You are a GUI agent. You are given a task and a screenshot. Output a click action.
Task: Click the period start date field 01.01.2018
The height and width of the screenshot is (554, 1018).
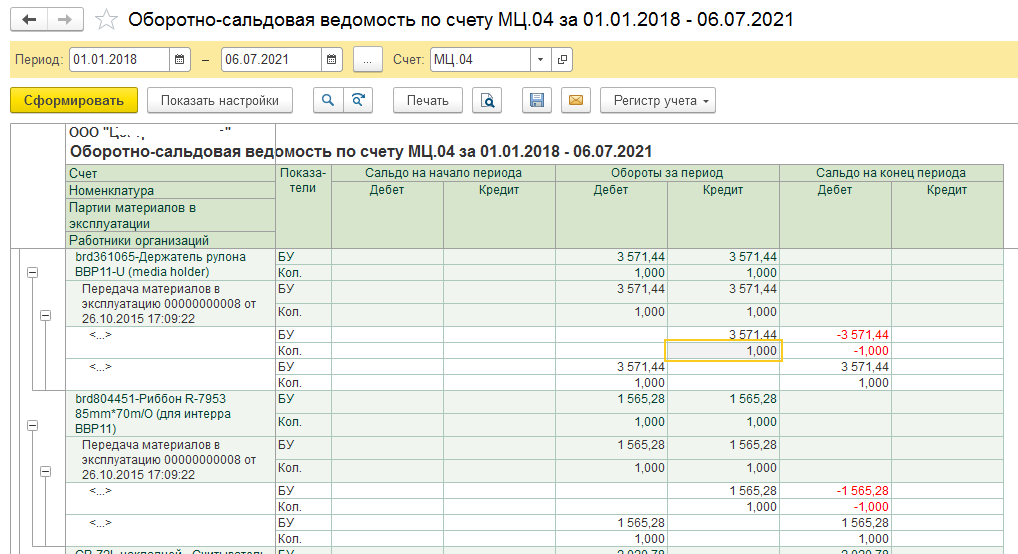(119, 60)
